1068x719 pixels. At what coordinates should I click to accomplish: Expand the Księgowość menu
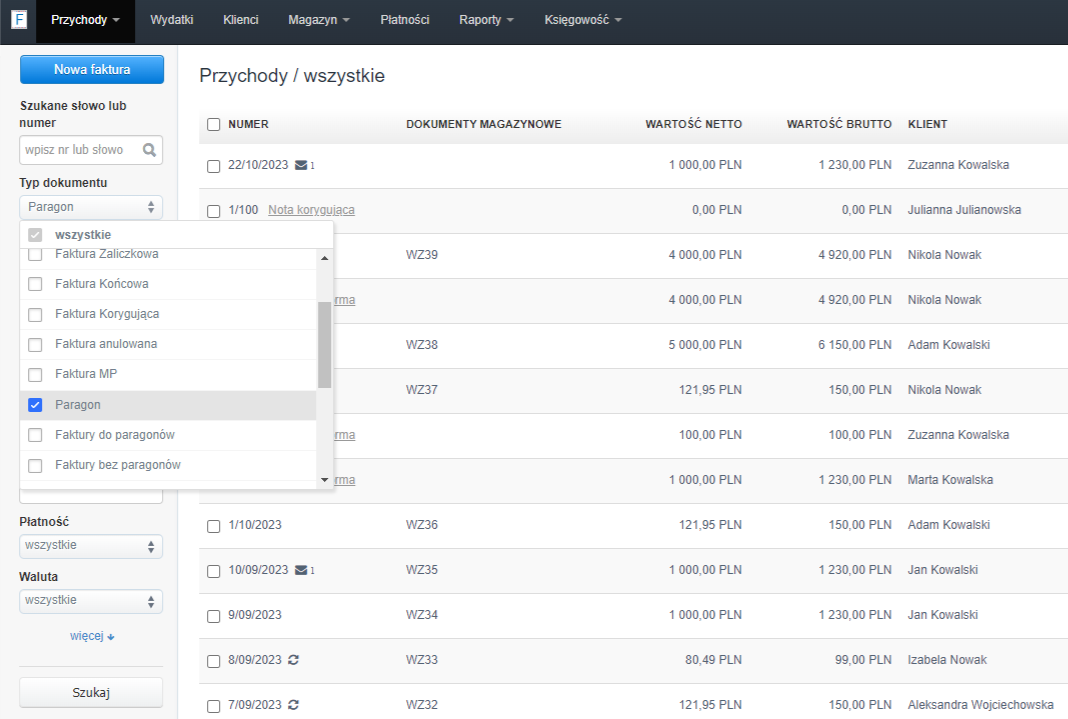583,20
